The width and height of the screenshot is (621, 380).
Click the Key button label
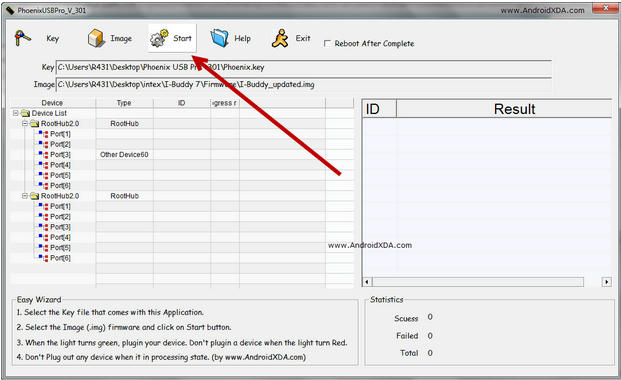pos(52,38)
